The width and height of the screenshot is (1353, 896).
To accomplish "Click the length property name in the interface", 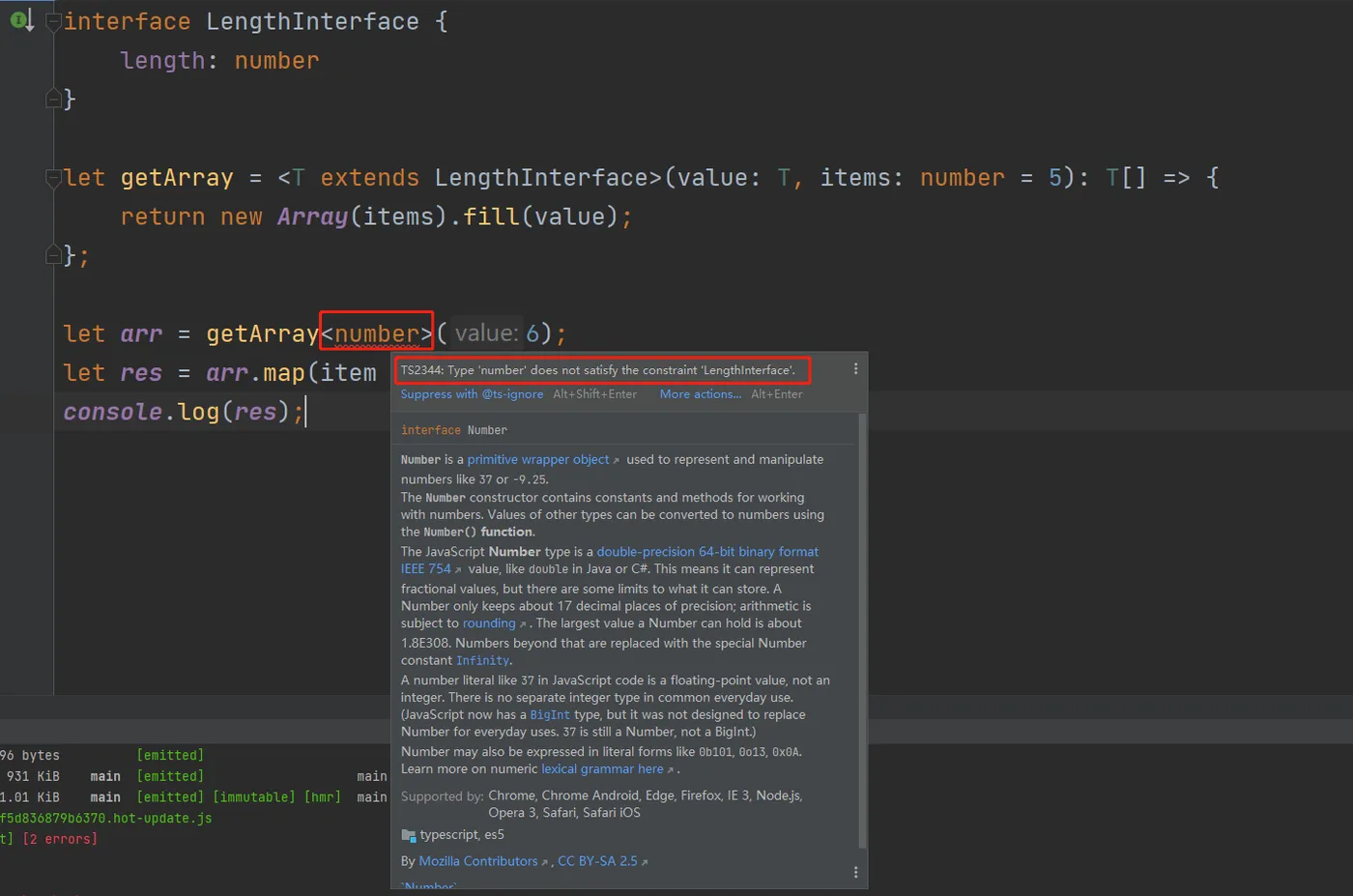I will point(162,61).
